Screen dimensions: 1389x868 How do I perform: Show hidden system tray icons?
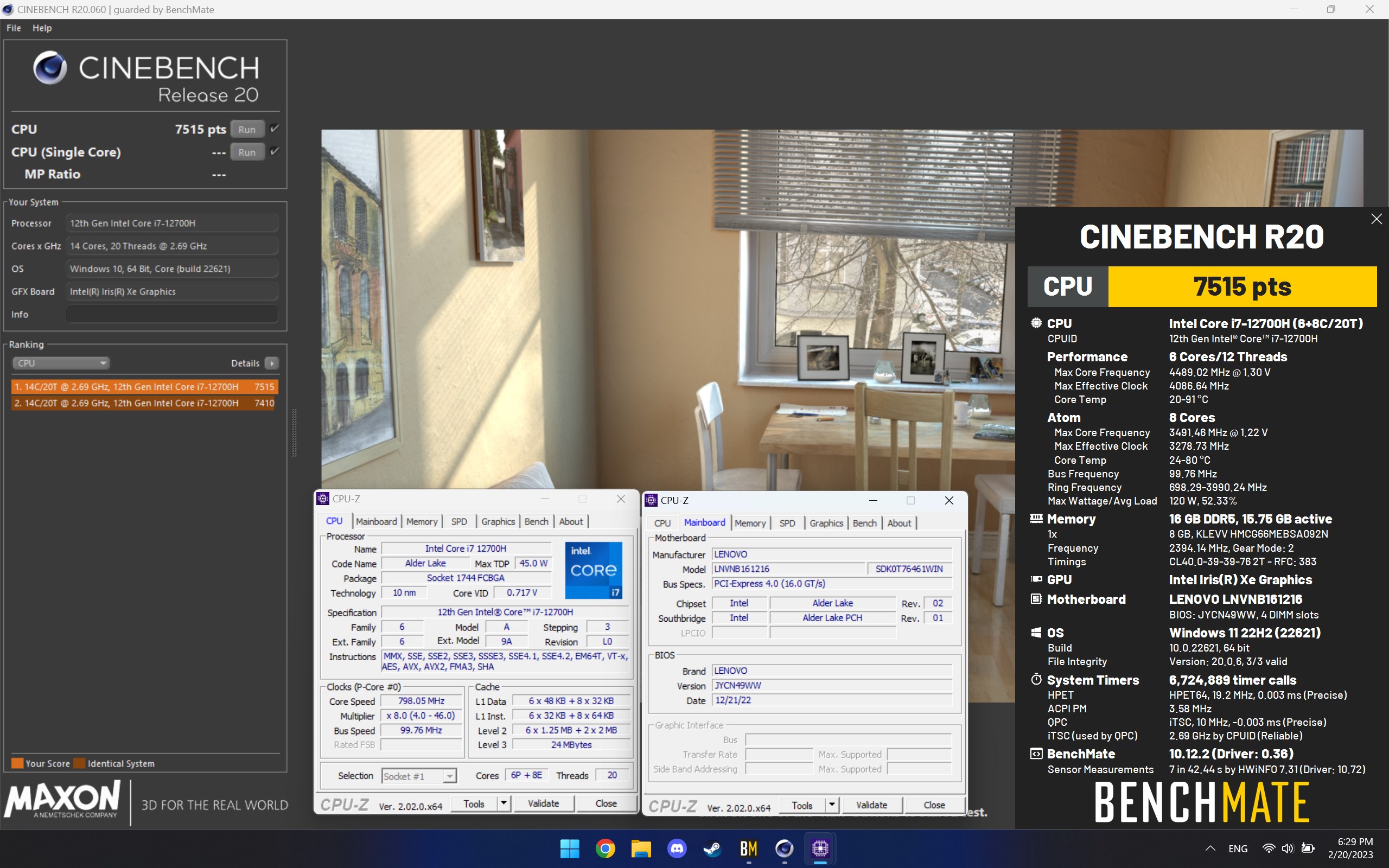(x=1210, y=848)
